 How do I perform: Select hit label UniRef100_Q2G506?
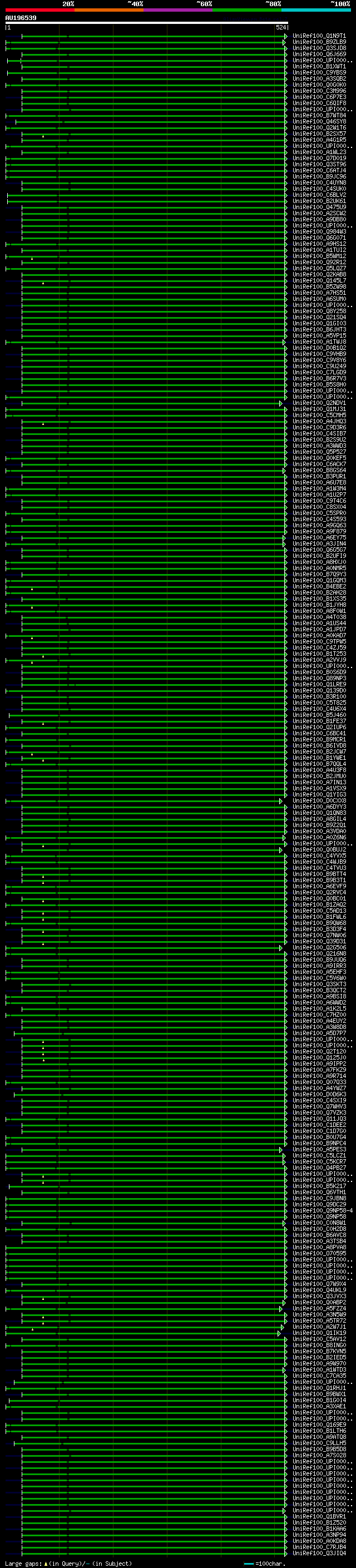pos(319,948)
